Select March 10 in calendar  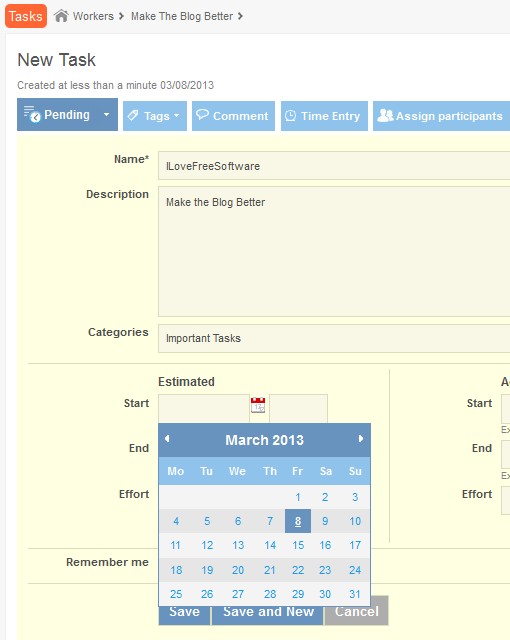point(355,521)
